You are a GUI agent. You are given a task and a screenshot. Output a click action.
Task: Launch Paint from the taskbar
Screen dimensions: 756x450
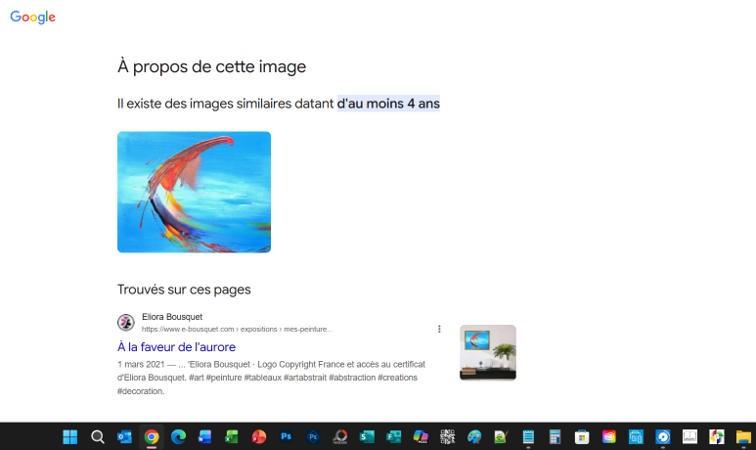tap(474, 437)
